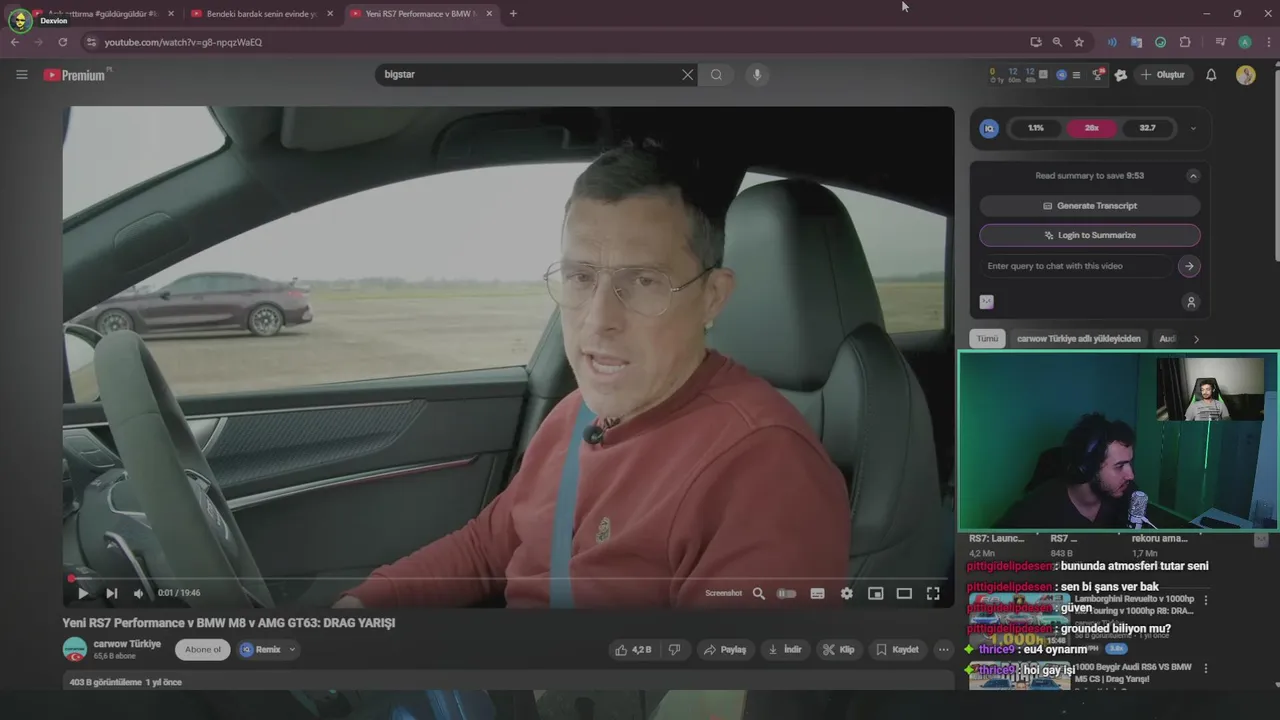The width and height of the screenshot is (1280, 720).
Task: Click Login to Summarize
Action: pos(1090,235)
